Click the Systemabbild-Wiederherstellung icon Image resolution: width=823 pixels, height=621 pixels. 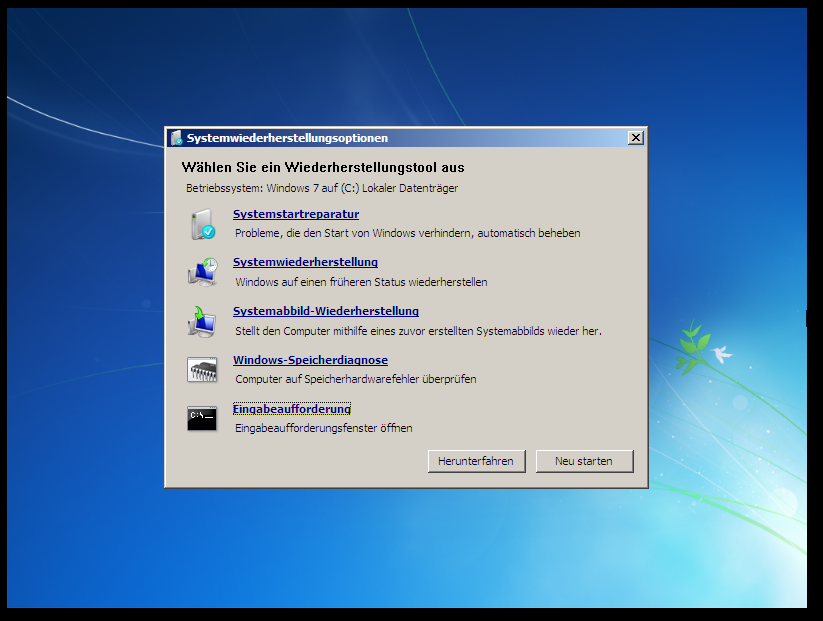202,321
